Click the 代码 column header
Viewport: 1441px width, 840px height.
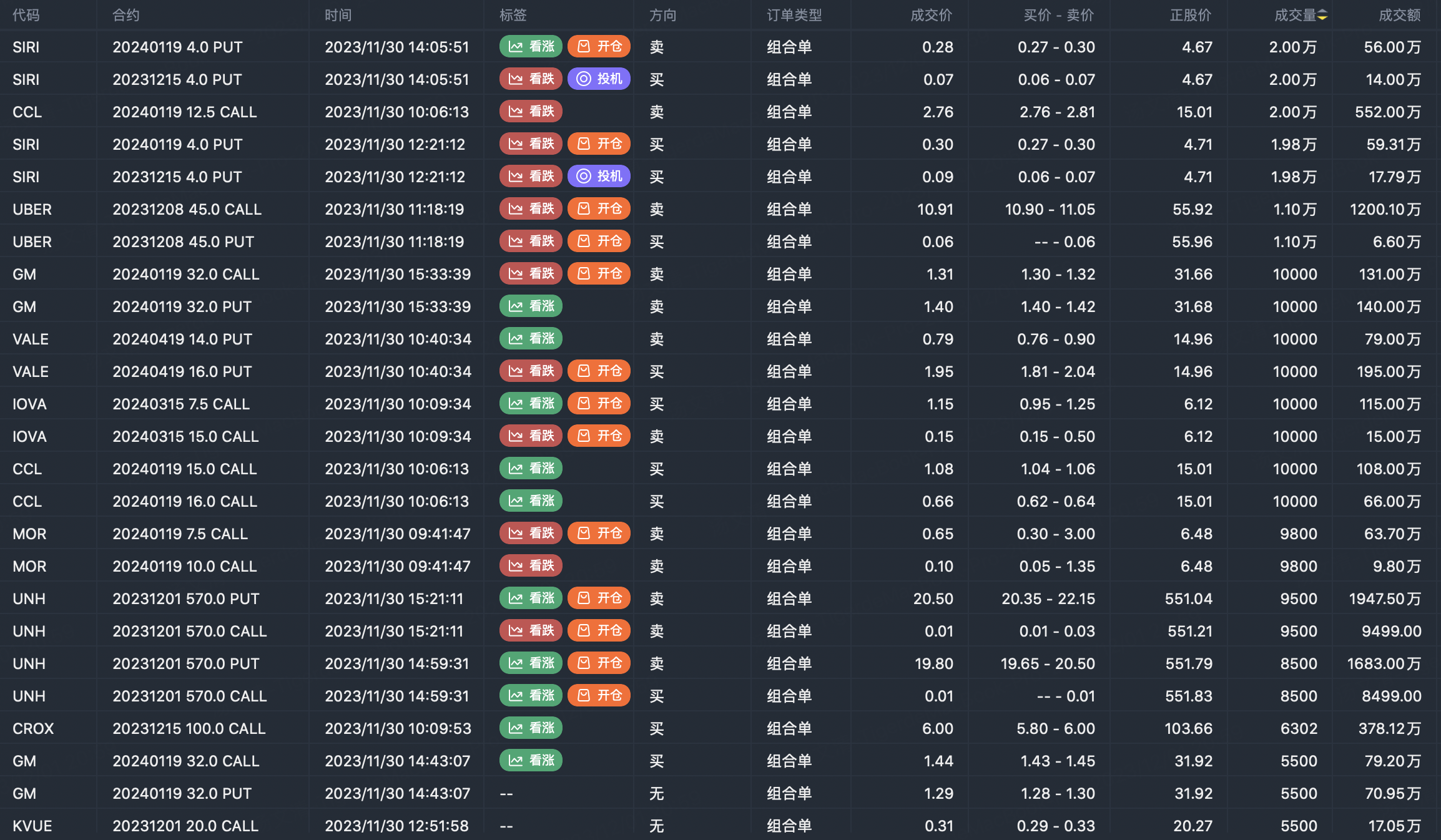26,15
